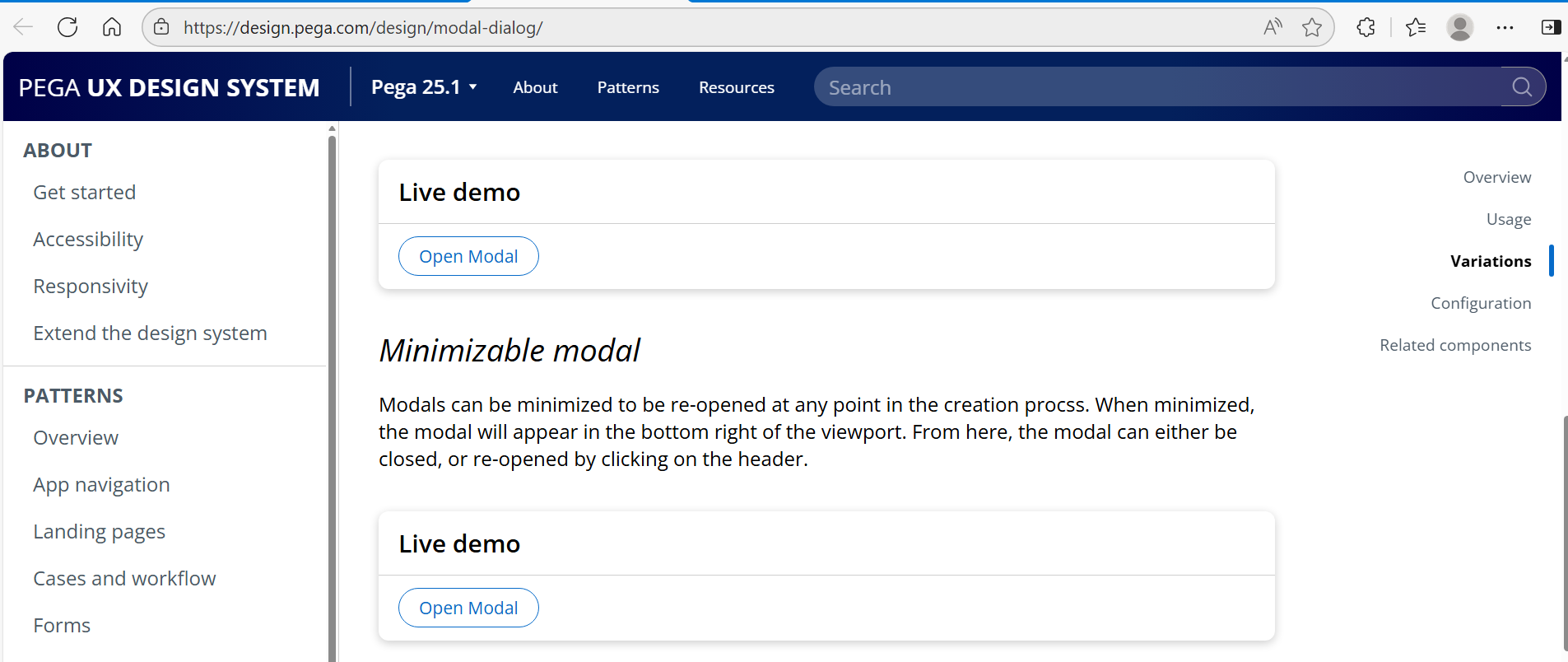Open the Patterns navigation menu
The image size is (1568, 662).
pyautogui.click(x=628, y=87)
